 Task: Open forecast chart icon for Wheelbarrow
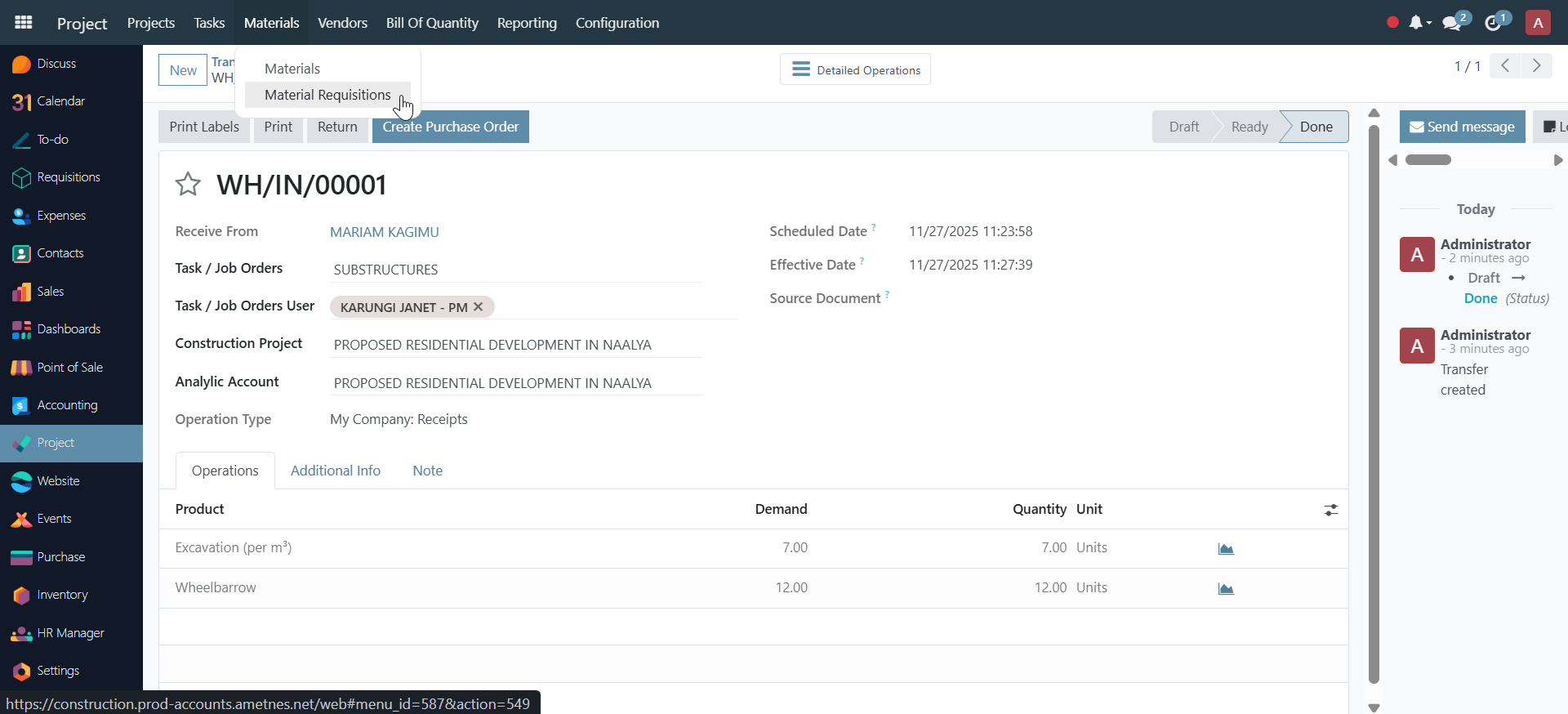coord(1226,588)
